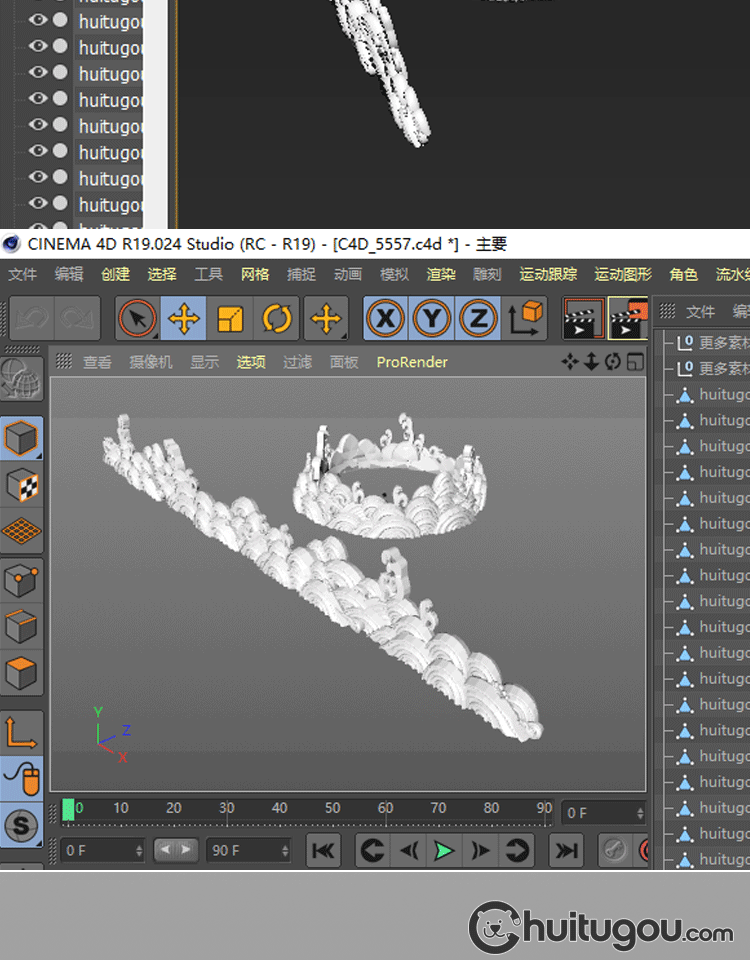Toggle the Z axis lock

[479, 319]
